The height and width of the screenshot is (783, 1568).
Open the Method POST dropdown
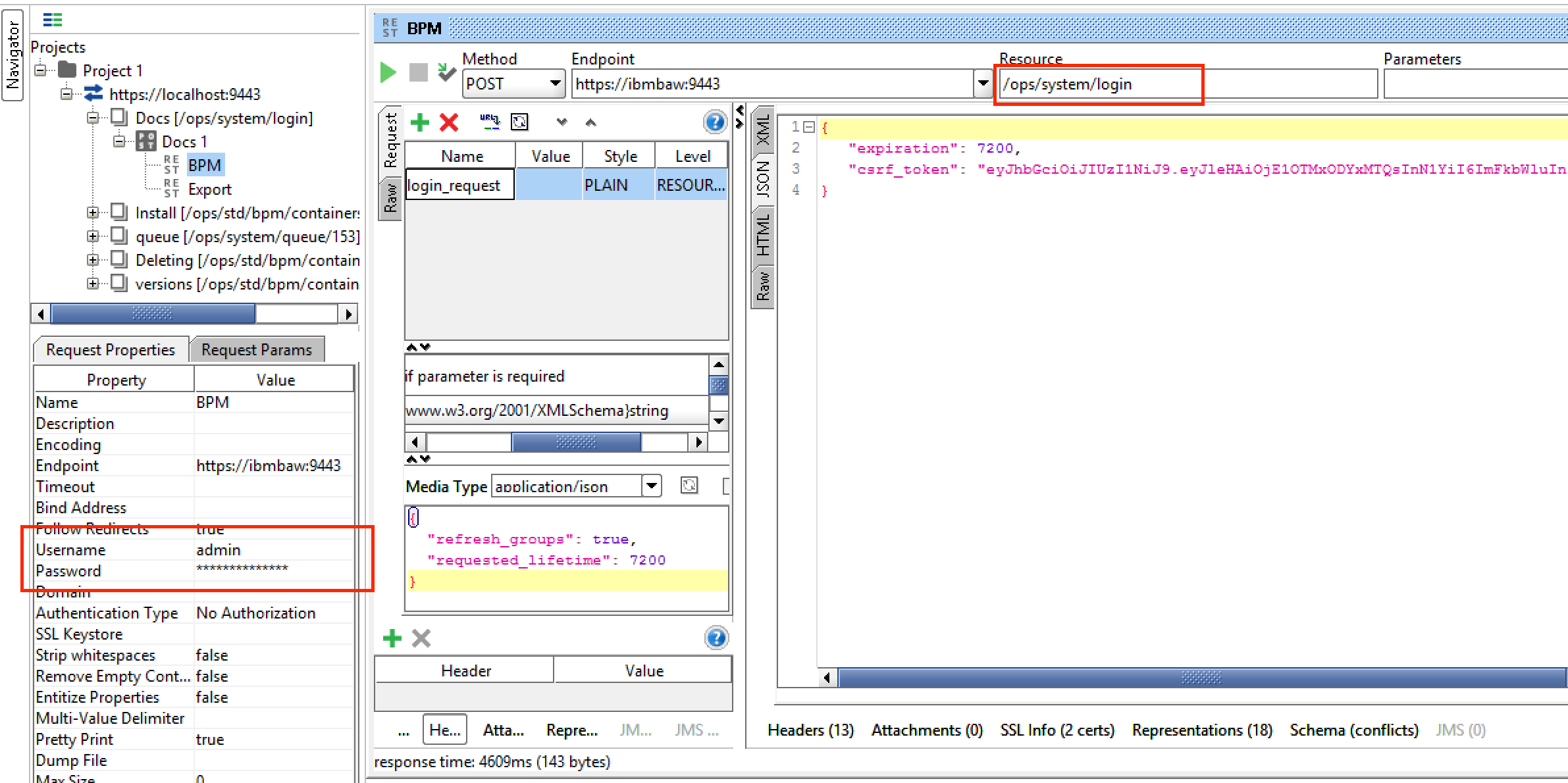[x=555, y=84]
